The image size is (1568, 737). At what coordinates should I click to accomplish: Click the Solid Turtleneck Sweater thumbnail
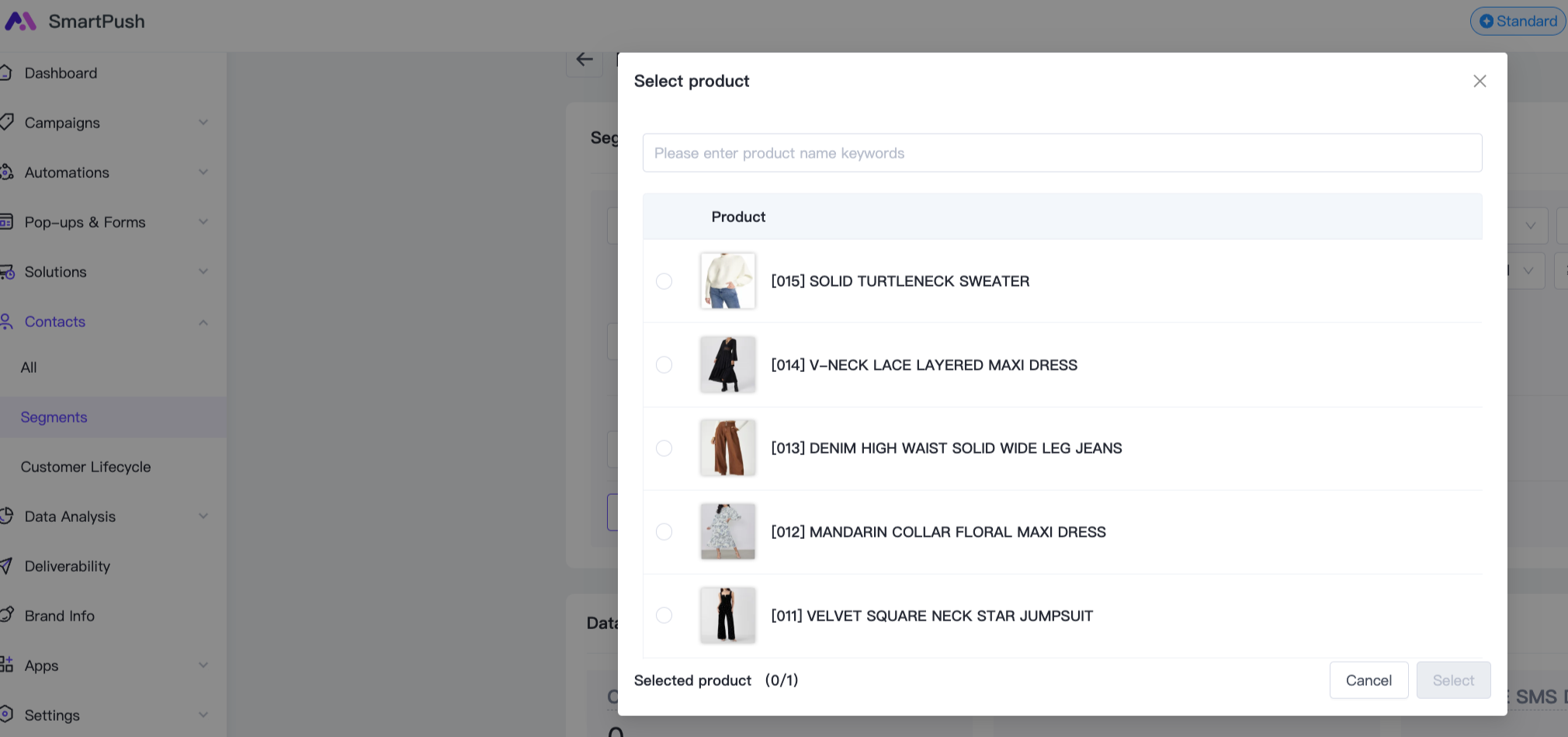(x=727, y=281)
